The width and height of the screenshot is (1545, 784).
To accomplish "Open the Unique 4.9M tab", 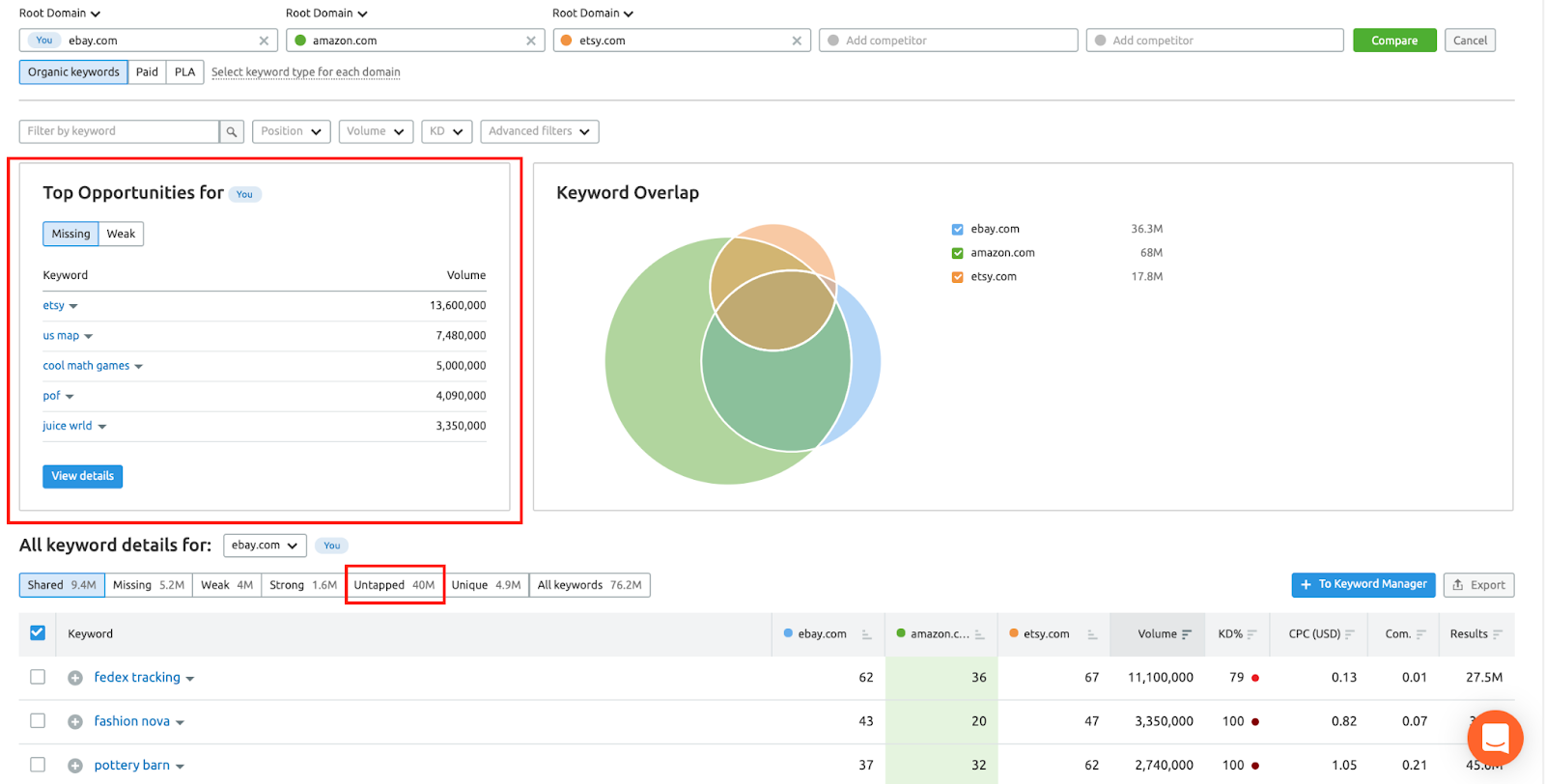I will (x=486, y=585).
